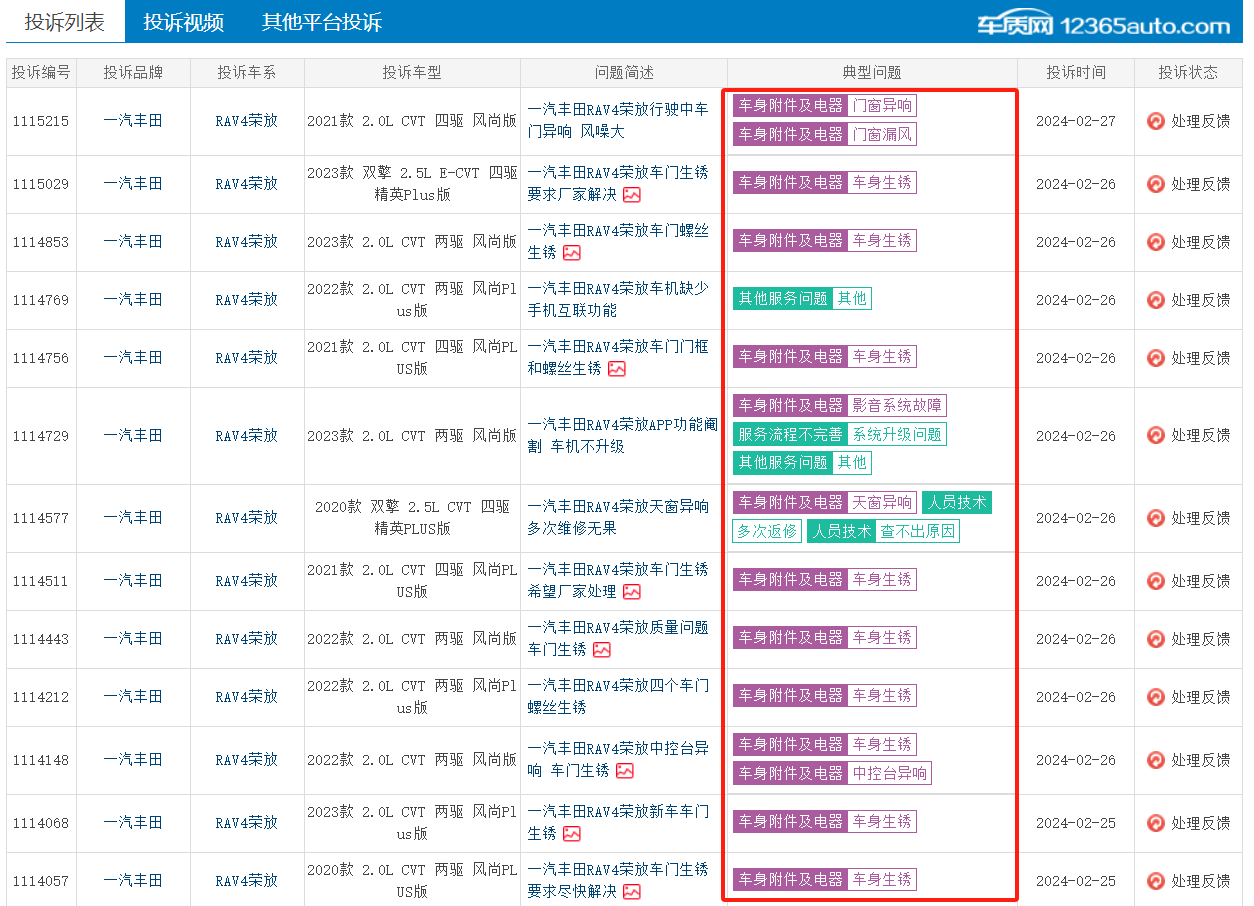Click 一汽丰田 brand link in row 1114769
The width and height of the screenshot is (1254, 906).
[x=133, y=300]
